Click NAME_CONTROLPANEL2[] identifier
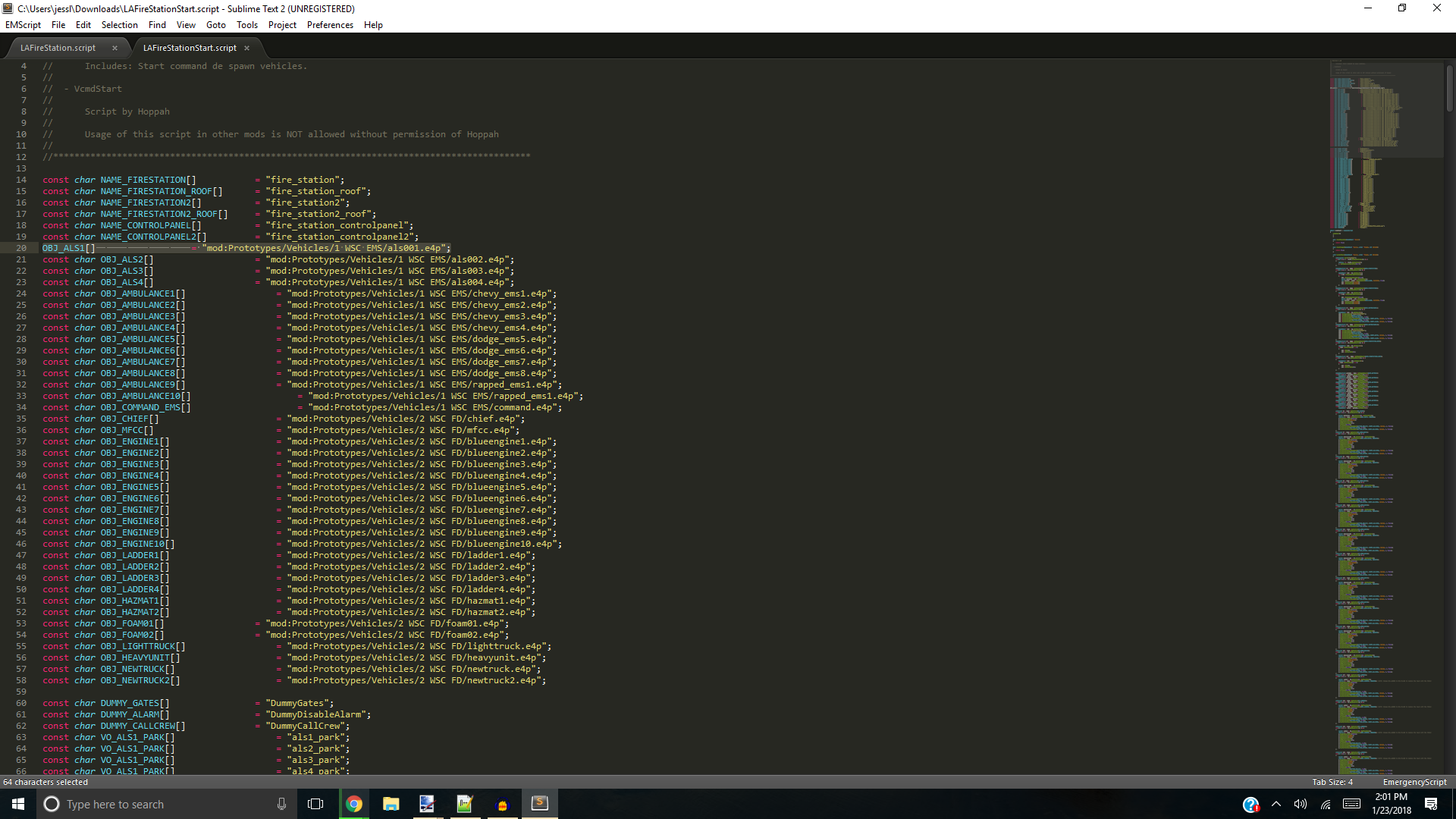Viewport: 1456px width, 819px height. 153,237
